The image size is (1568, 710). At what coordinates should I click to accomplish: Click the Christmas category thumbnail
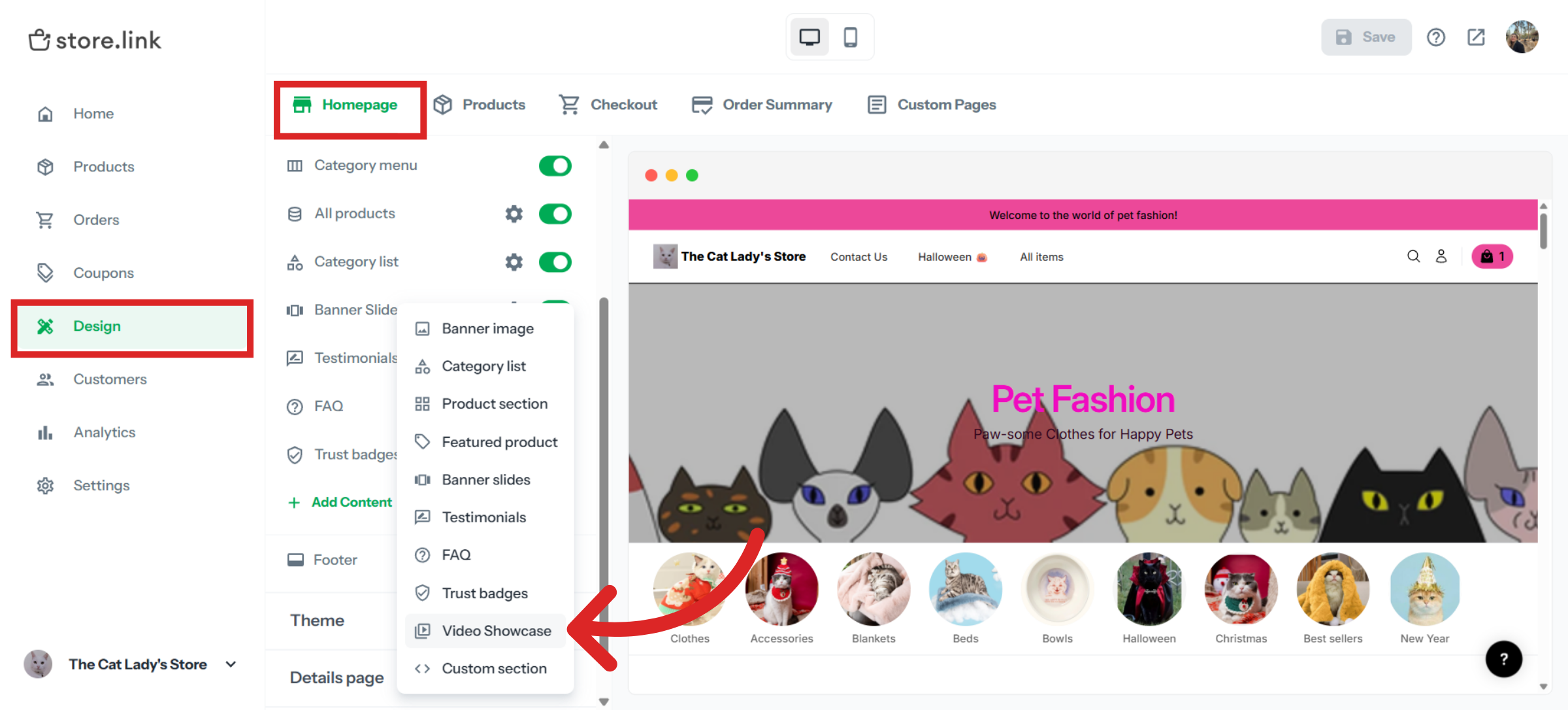point(1241,589)
